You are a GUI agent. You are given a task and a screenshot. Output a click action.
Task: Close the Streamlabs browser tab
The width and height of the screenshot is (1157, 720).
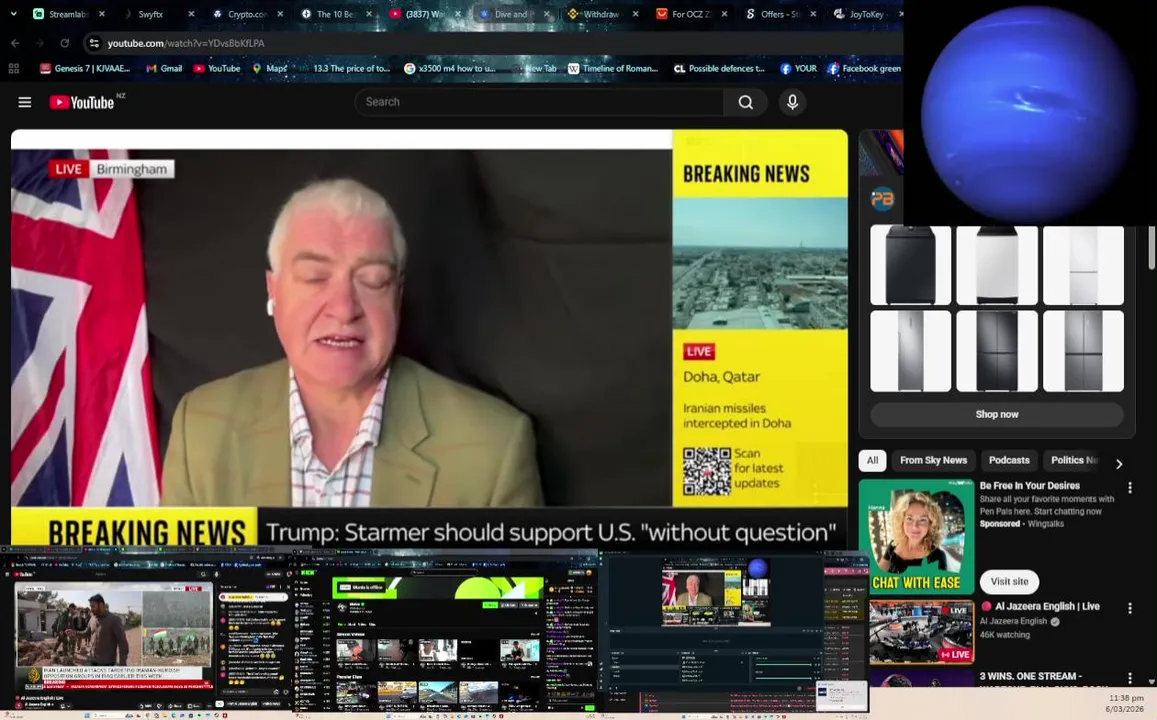102,14
